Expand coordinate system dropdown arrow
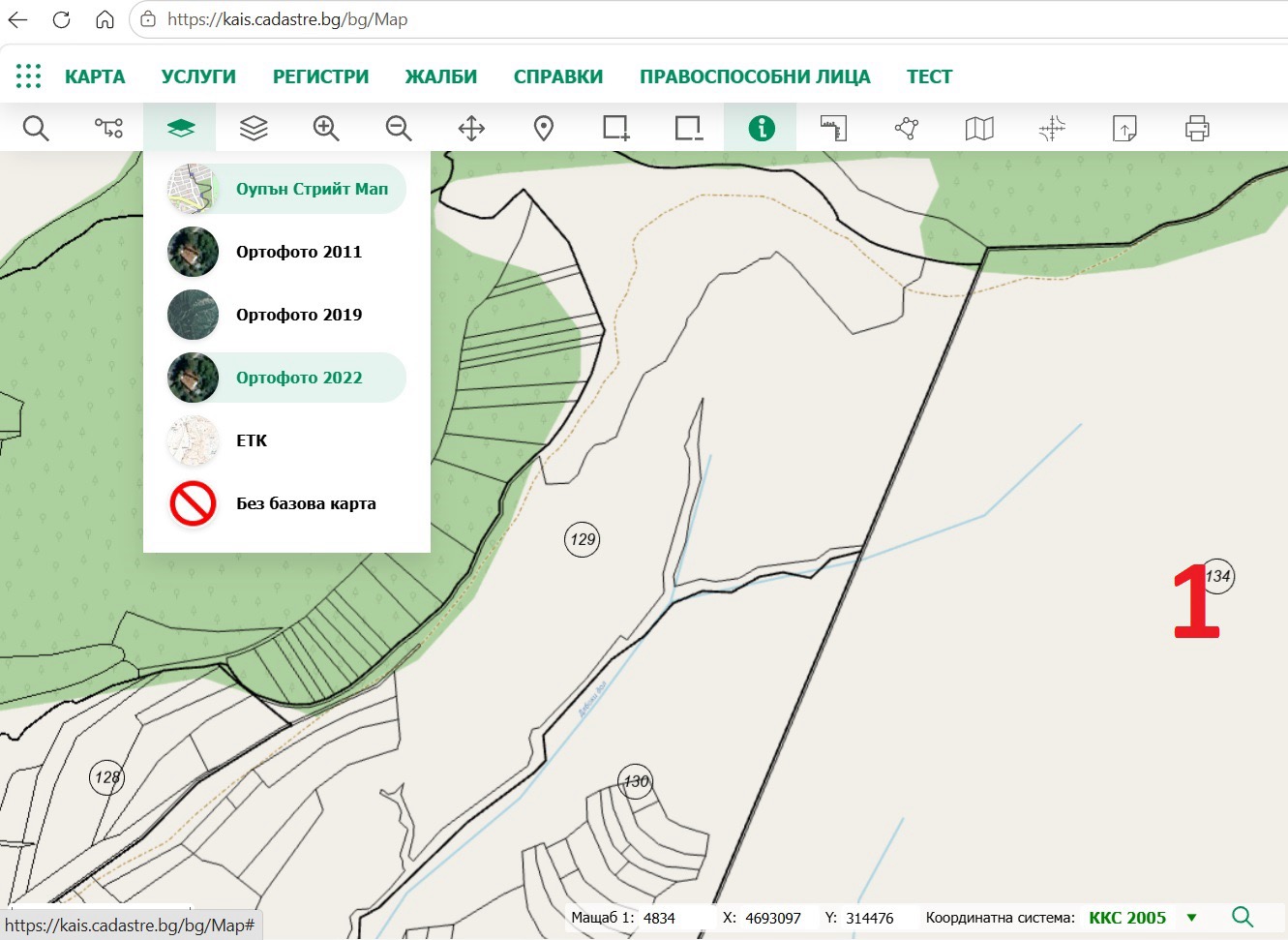This screenshot has width=1288, height=940. point(1192,918)
